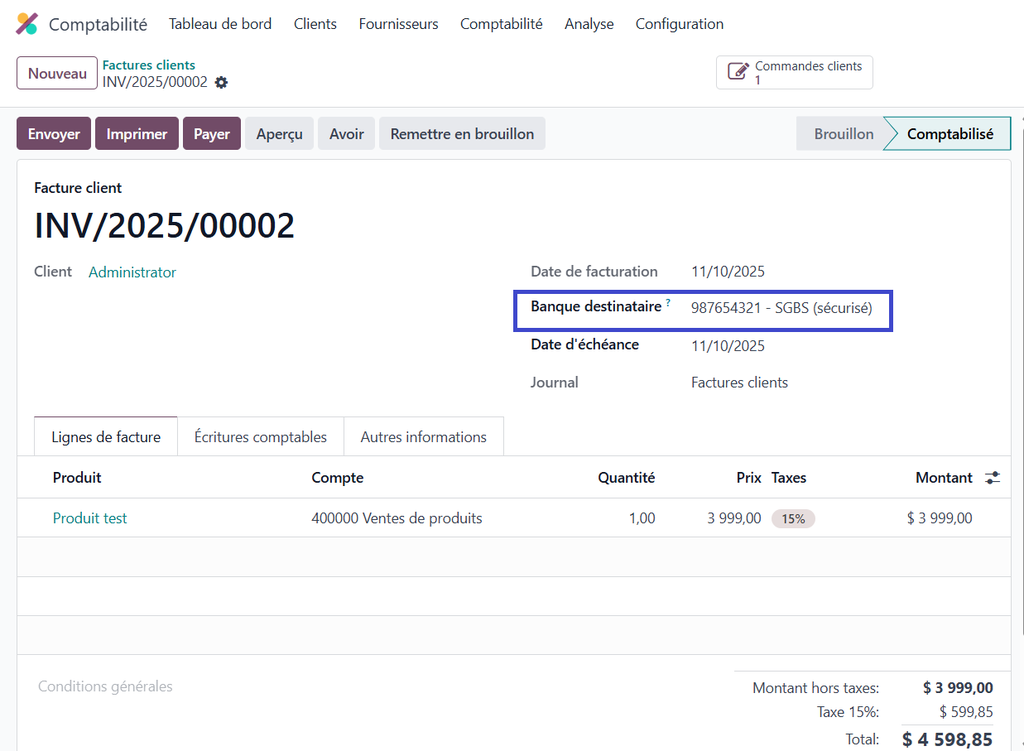Viewport: 1024px width, 751px height.
Task: Click the 400000 Ventes de produits account cell
Action: (397, 518)
